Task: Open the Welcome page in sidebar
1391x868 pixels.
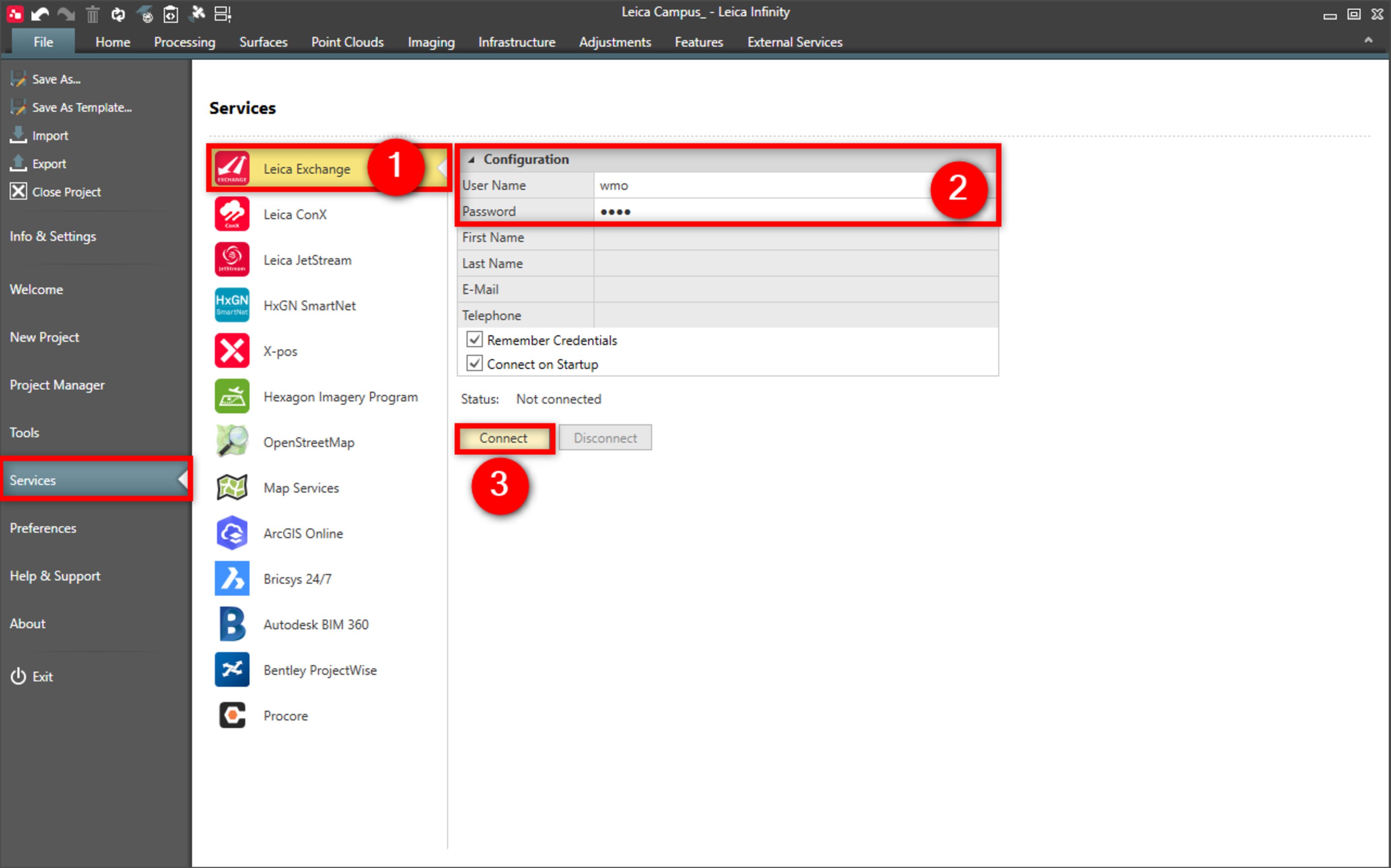Action: click(x=36, y=289)
